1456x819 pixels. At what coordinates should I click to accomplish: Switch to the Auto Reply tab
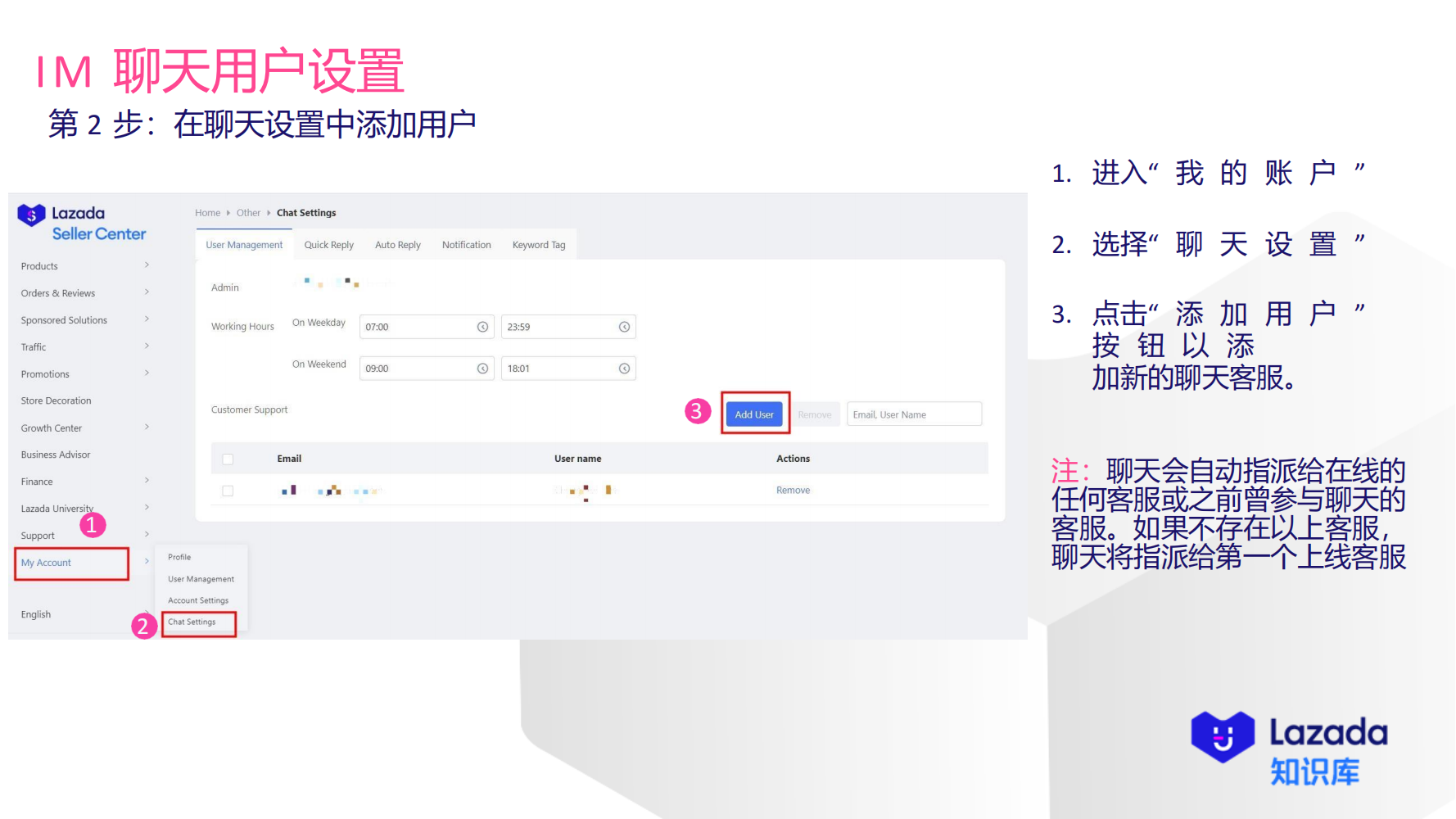coord(398,245)
